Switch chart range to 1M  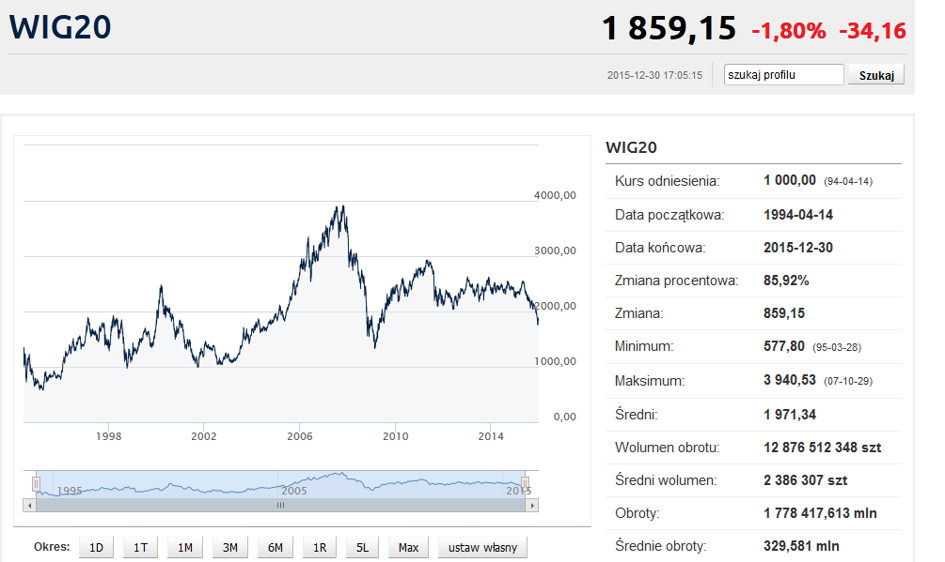tap(185, 547)
